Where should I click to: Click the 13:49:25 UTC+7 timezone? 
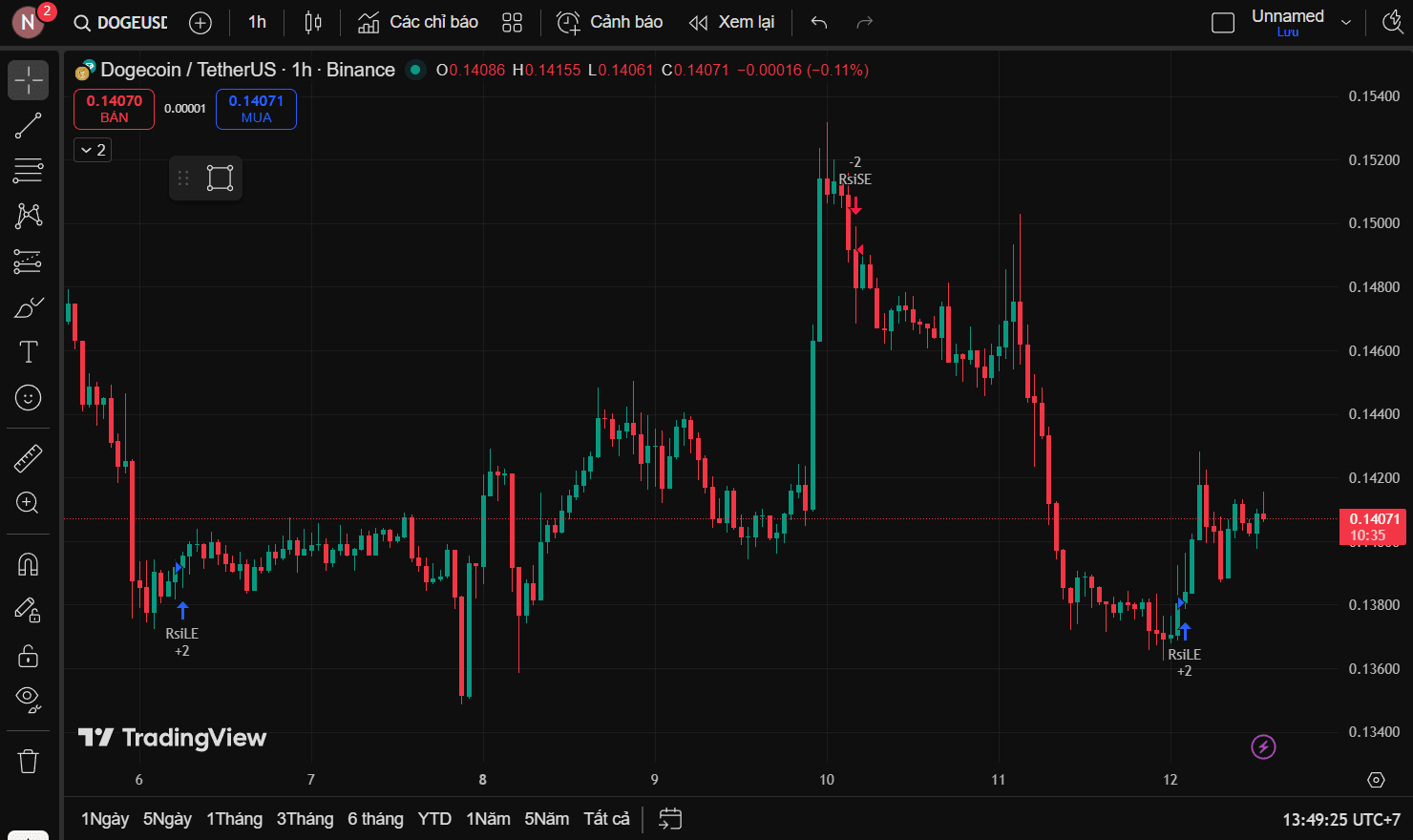(x=1340, y=820)
